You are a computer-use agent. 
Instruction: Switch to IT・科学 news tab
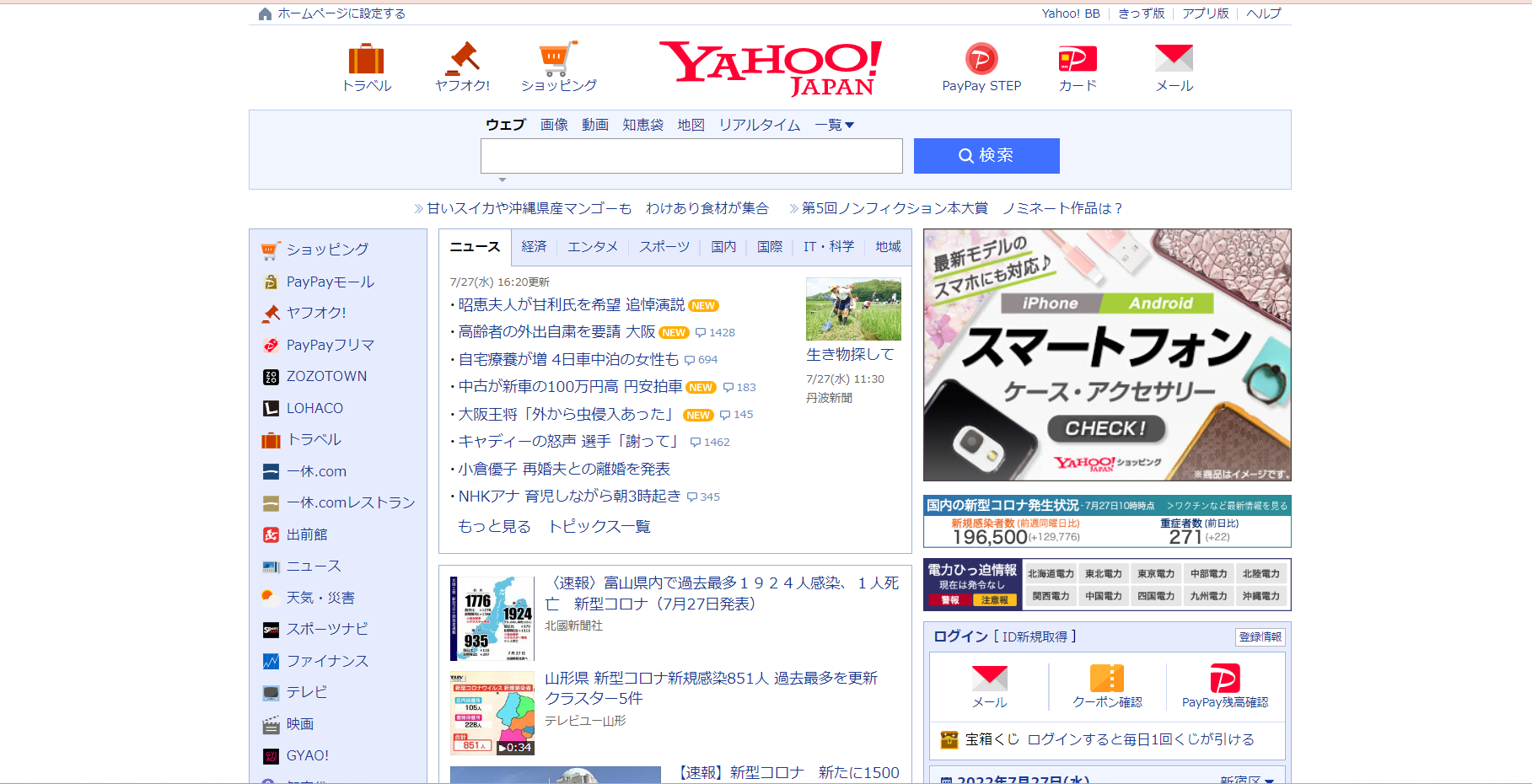[829, 246]
